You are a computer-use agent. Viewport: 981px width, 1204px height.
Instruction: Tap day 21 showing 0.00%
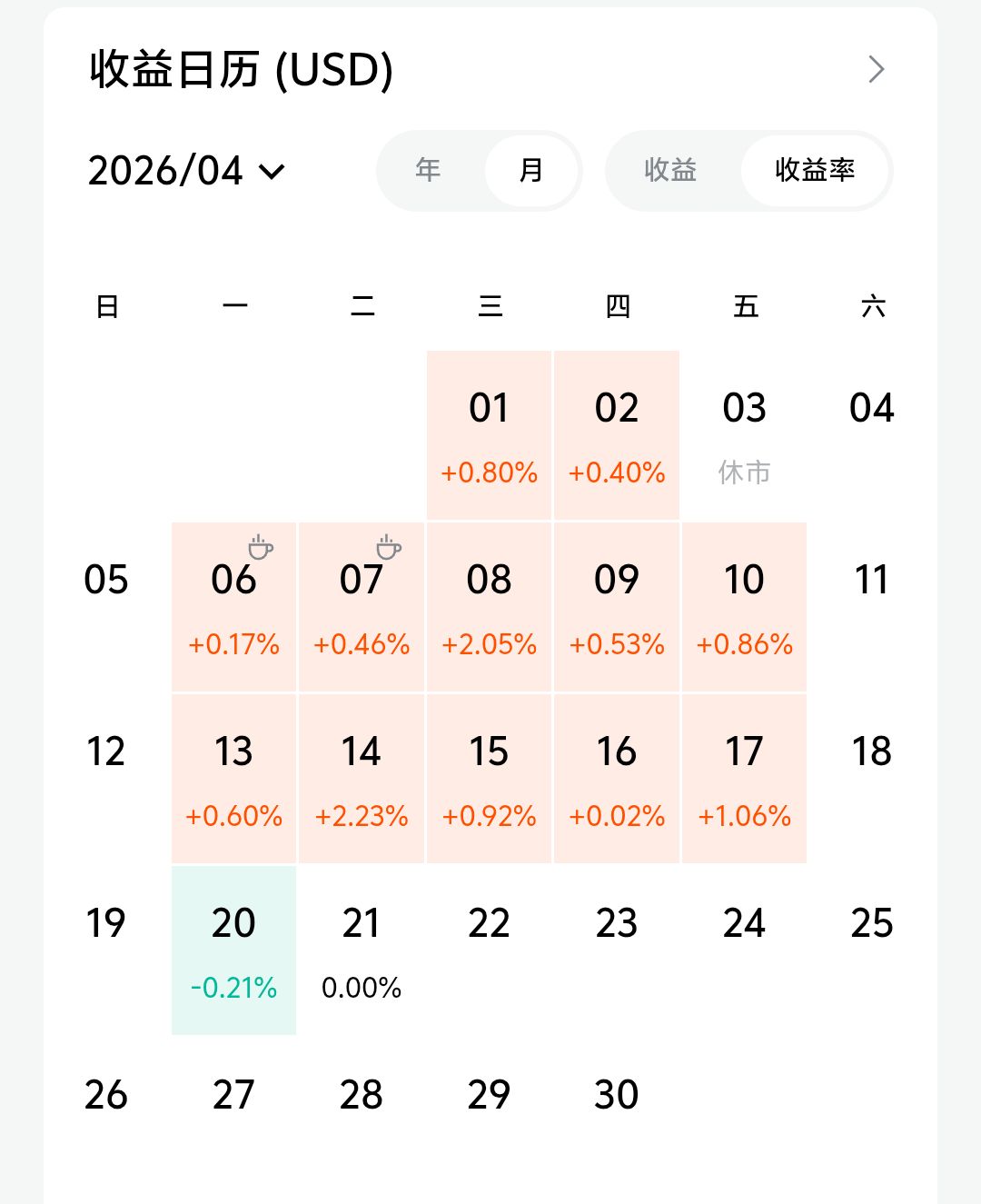click(x=362, y=950)
